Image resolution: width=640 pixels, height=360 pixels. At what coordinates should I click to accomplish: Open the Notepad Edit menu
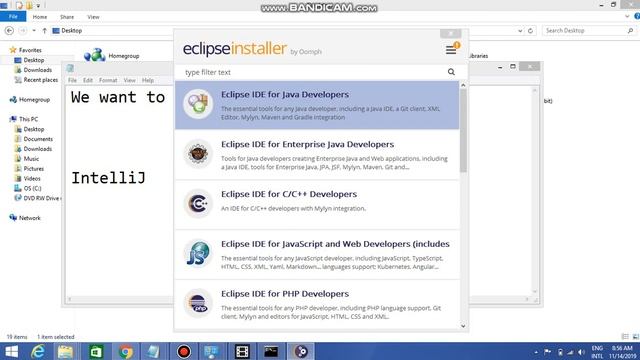tap(88, 80)
